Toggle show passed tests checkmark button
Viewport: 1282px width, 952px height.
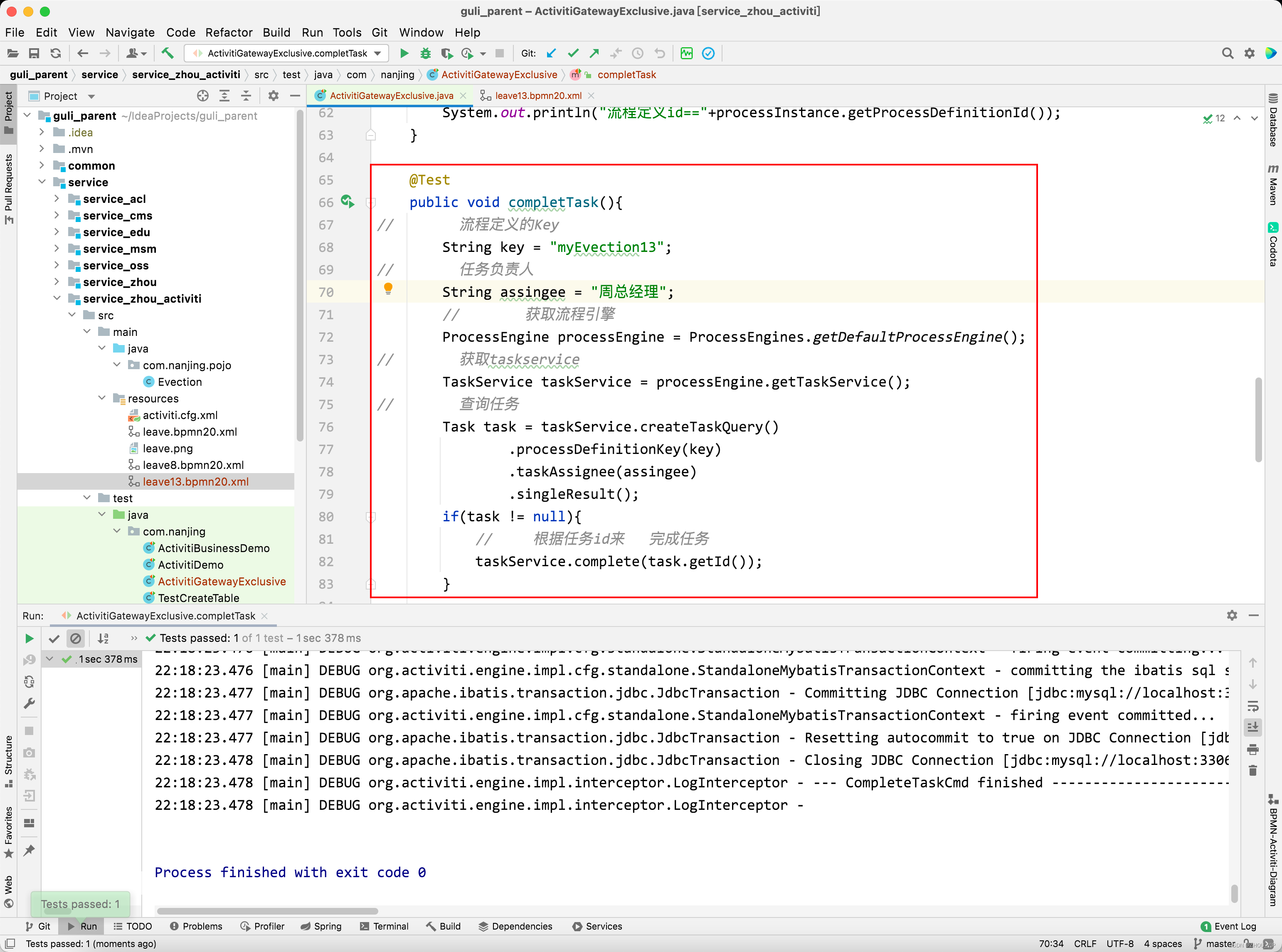[54, 639]
